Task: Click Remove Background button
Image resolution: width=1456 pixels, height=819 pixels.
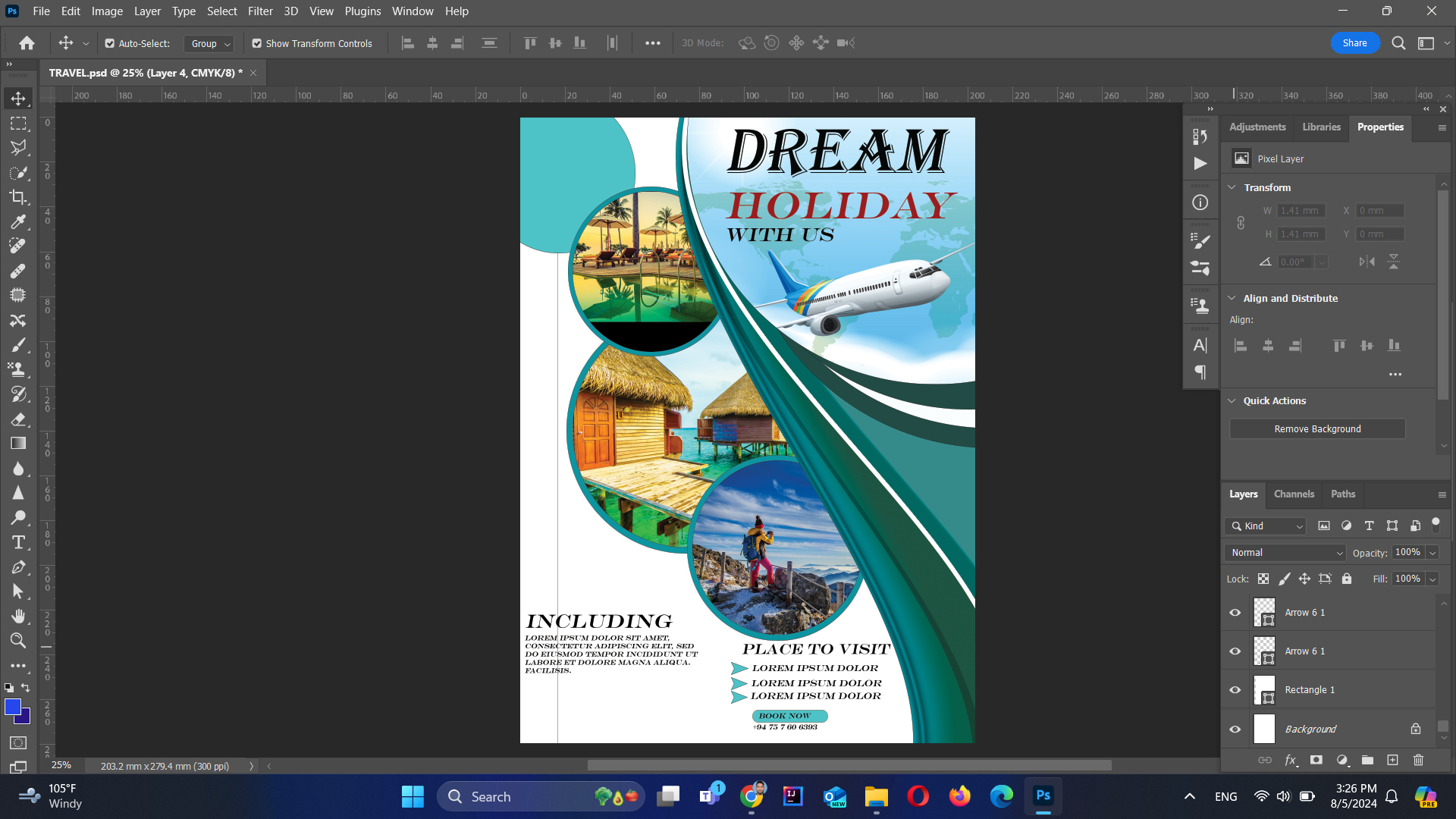Action: (1317, 429)
